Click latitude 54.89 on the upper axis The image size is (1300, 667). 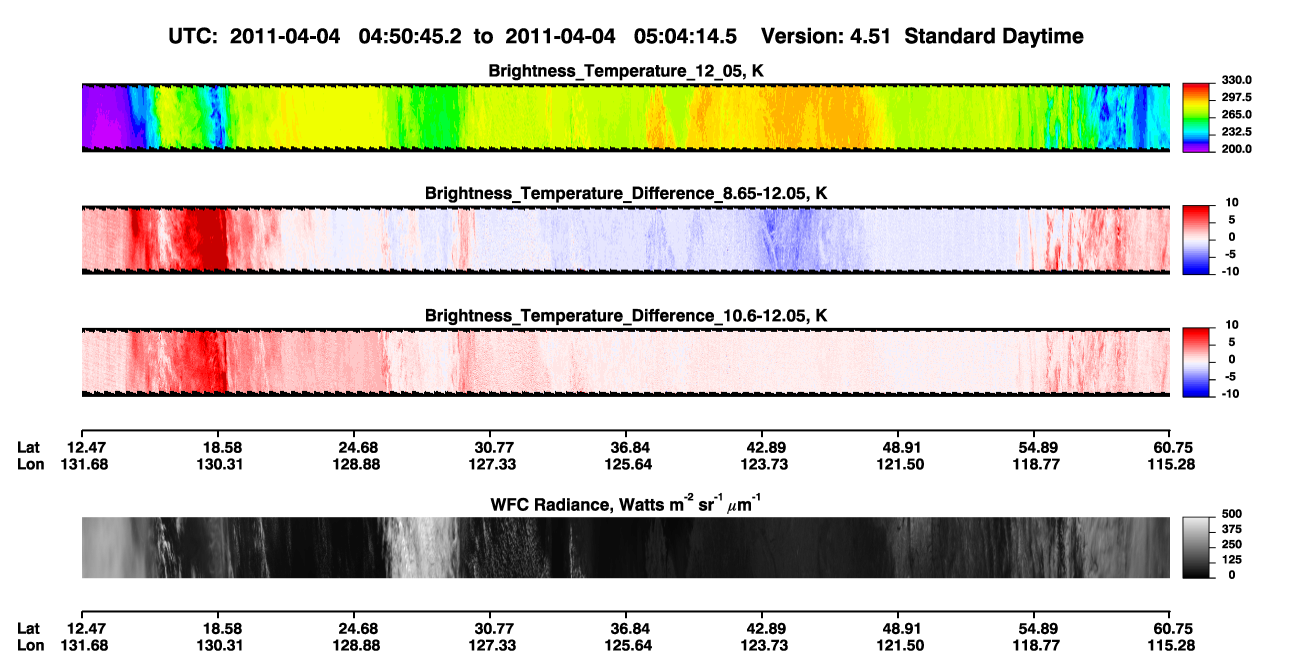click(x=1034, y=447)
